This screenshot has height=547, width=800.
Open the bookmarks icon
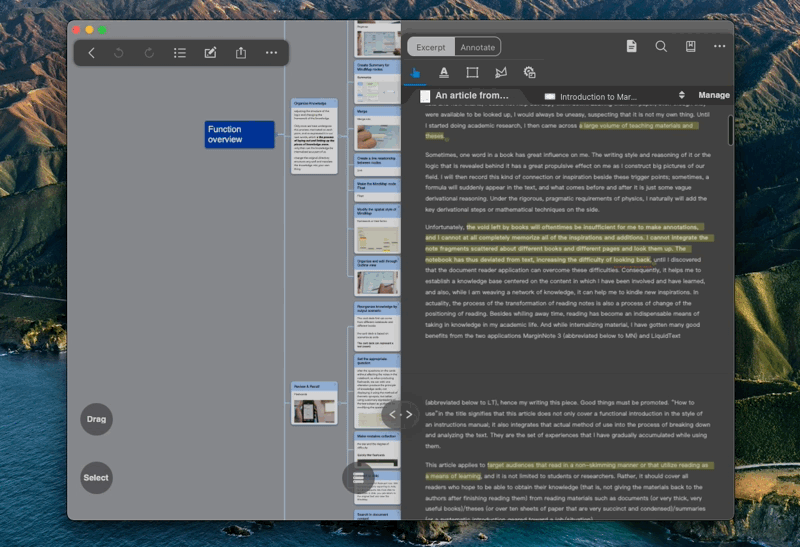[x=690, y=46]
